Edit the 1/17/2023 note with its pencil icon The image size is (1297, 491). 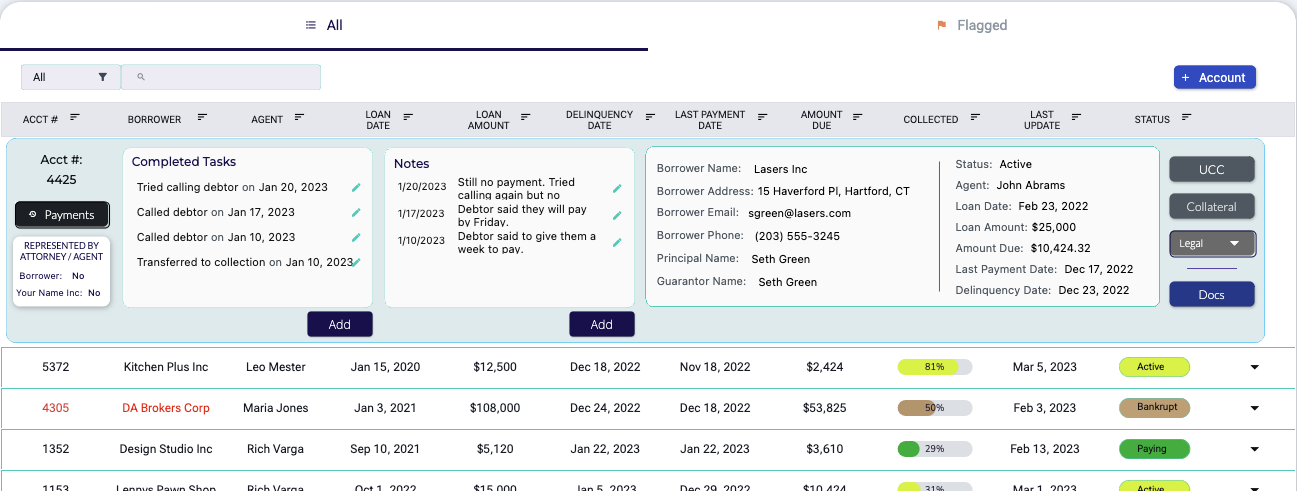click(x=617, y=215)
